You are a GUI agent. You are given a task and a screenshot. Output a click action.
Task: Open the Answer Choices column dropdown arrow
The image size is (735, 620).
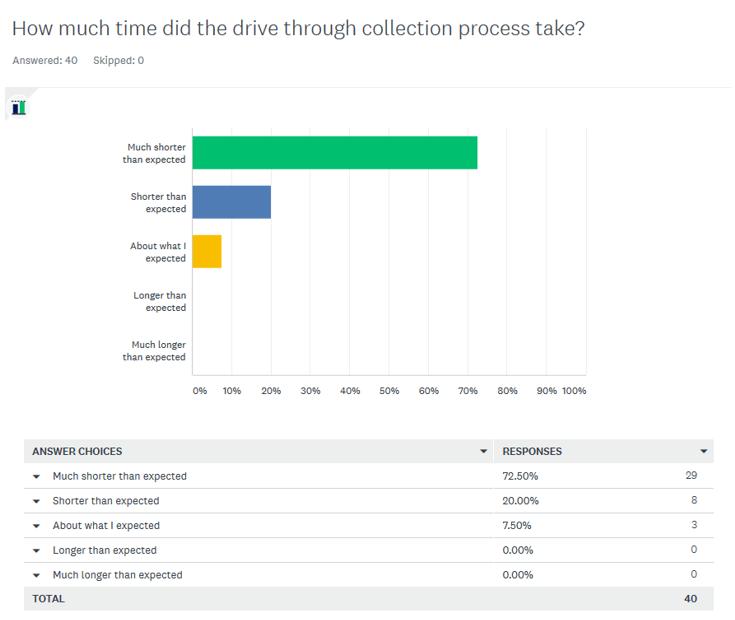point(484,452)
